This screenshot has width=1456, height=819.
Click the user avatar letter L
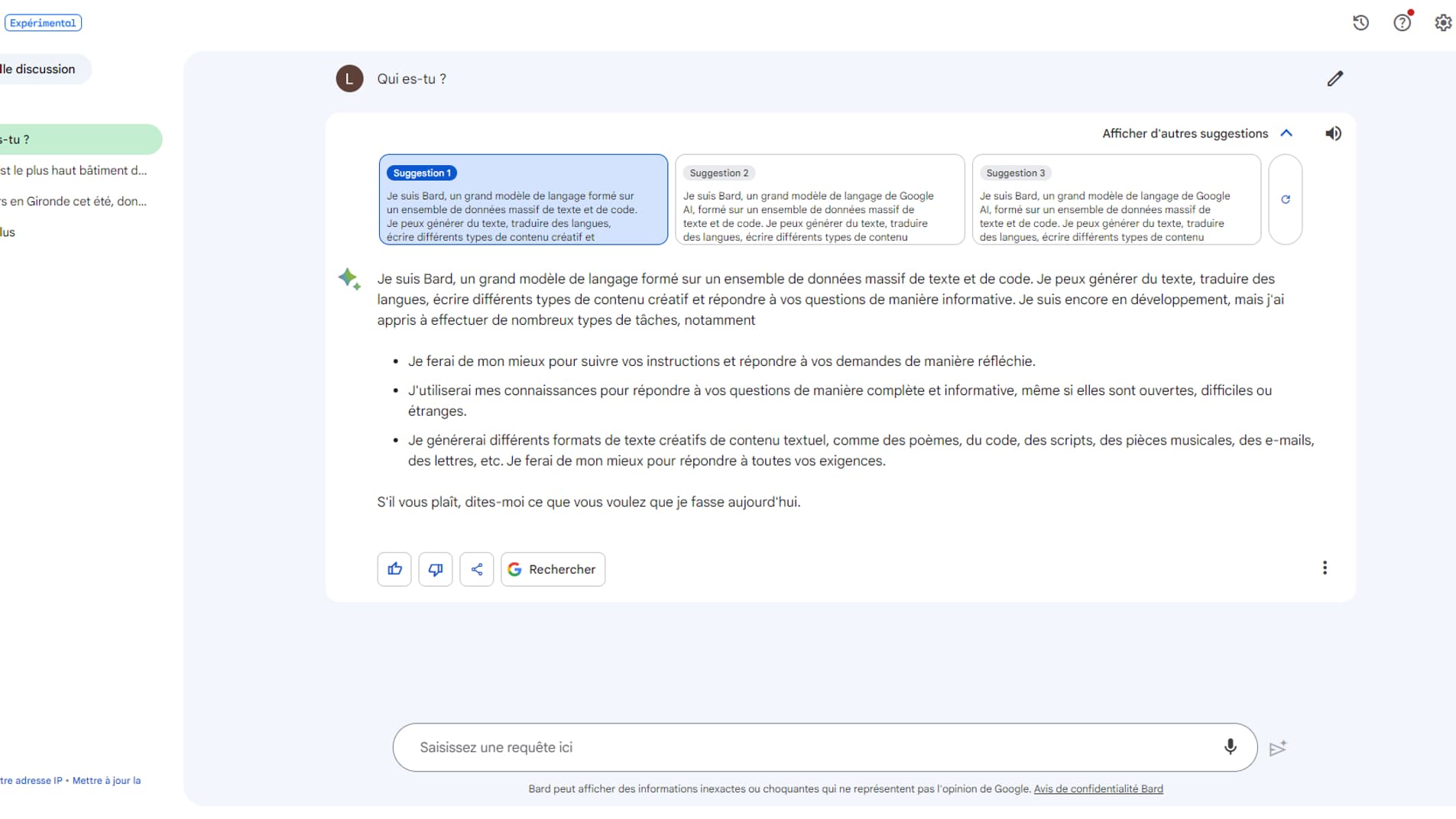349,79
